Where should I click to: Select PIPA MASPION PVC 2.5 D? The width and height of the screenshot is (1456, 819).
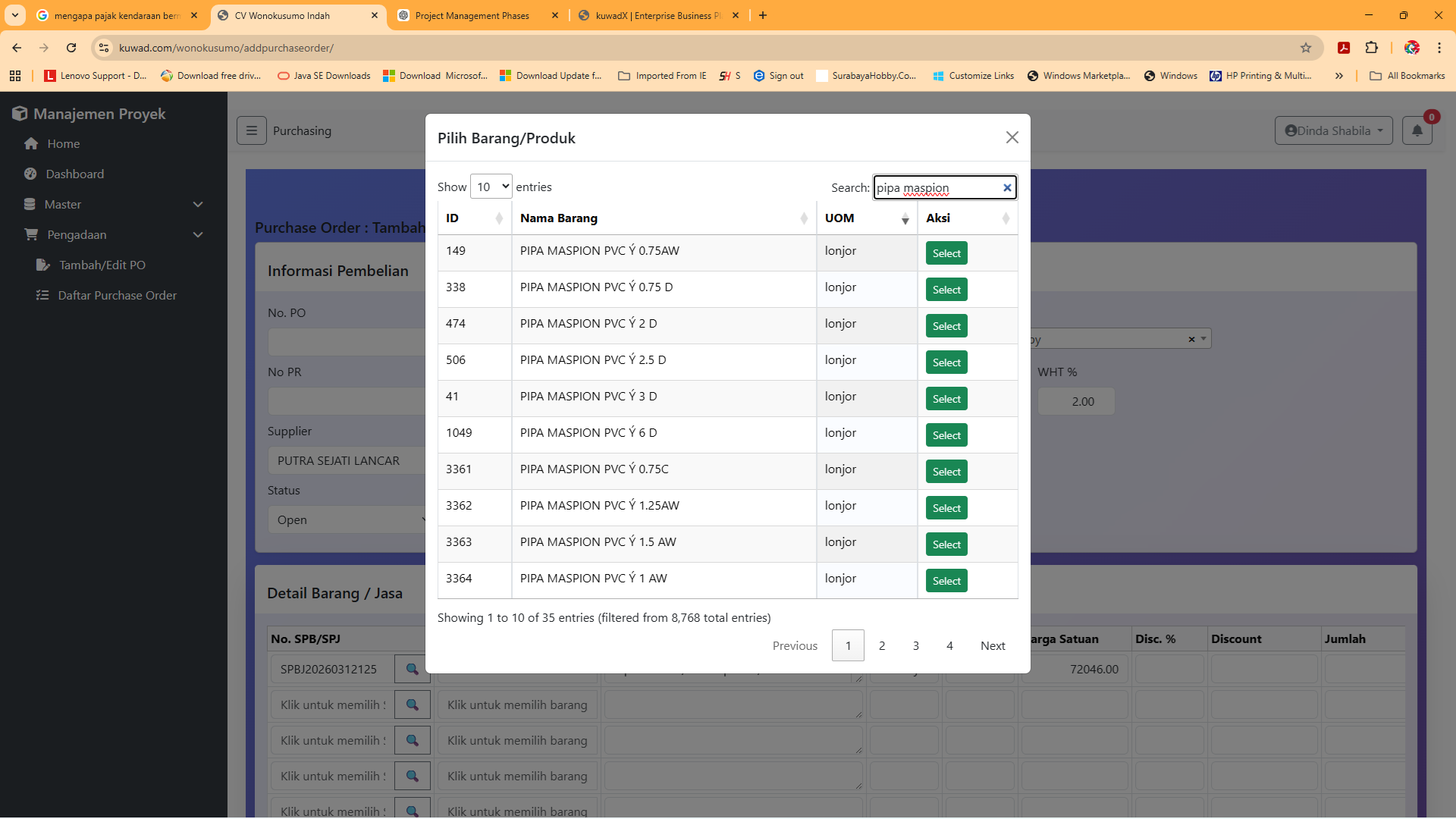[x=946, y=362]
